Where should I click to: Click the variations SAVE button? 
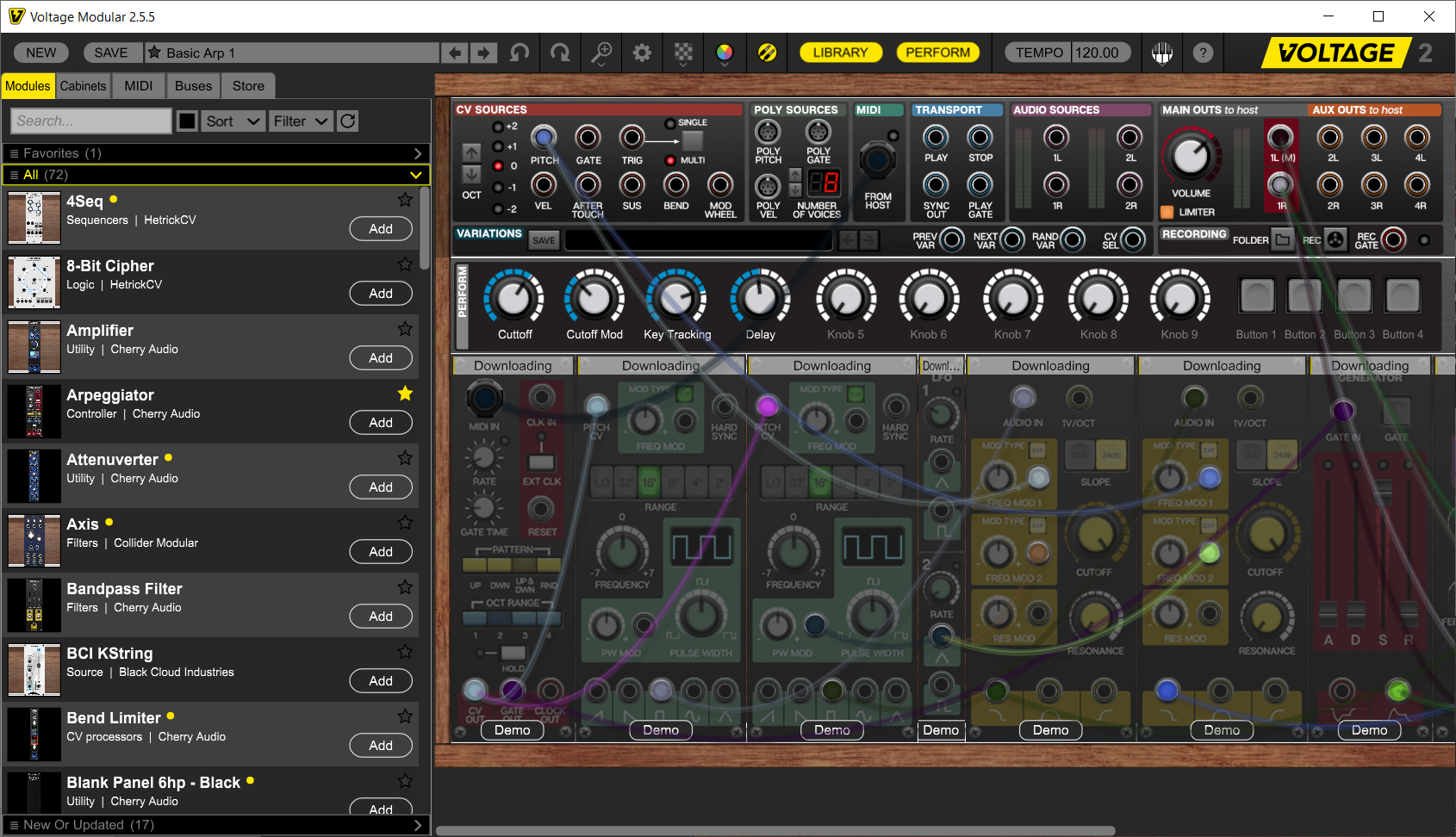coord(544,240)
